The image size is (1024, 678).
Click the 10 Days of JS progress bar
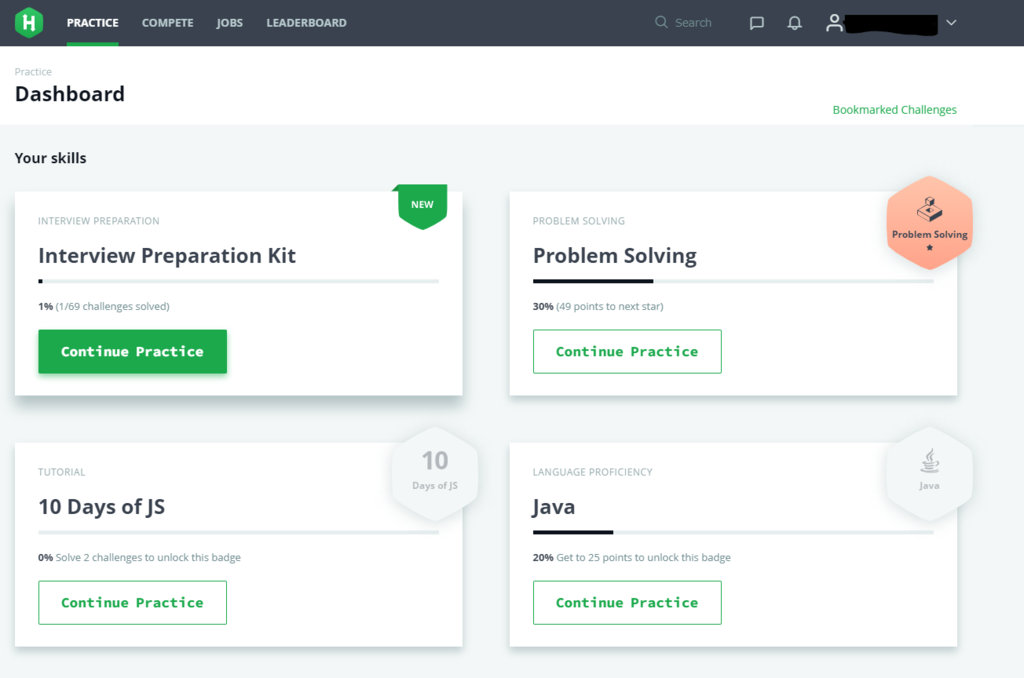click(238, 532)
